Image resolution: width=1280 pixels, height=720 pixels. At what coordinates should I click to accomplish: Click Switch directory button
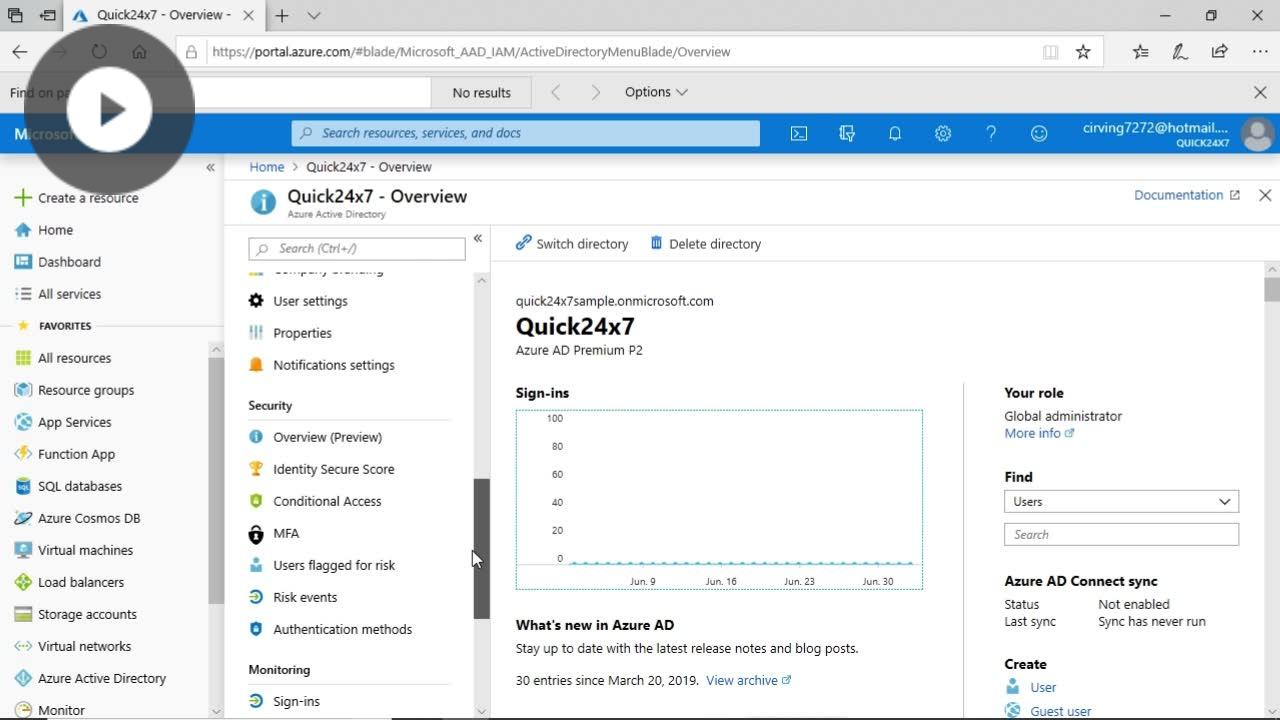(x=572, y=244)
